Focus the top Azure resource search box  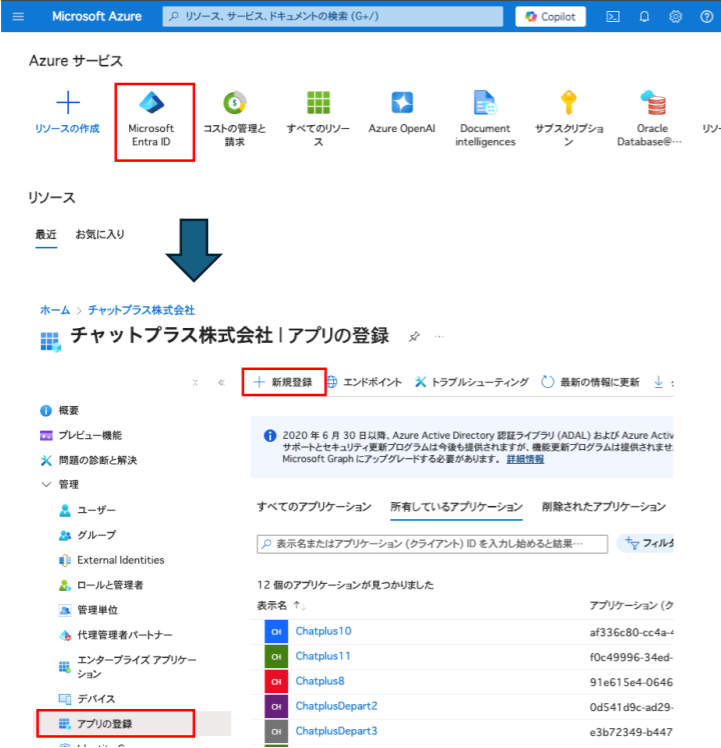333,17
